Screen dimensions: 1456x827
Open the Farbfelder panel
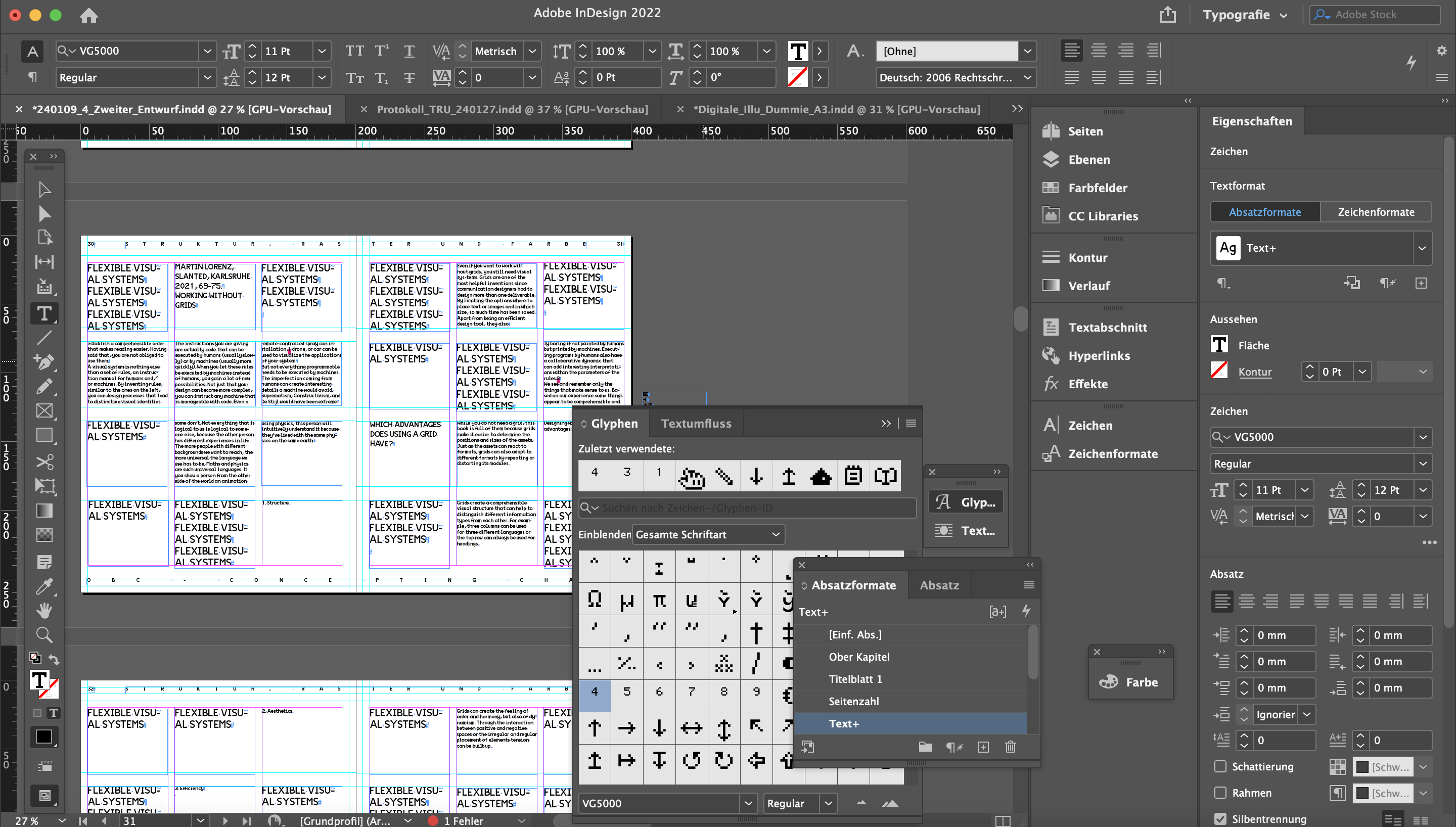point(1098,188)
